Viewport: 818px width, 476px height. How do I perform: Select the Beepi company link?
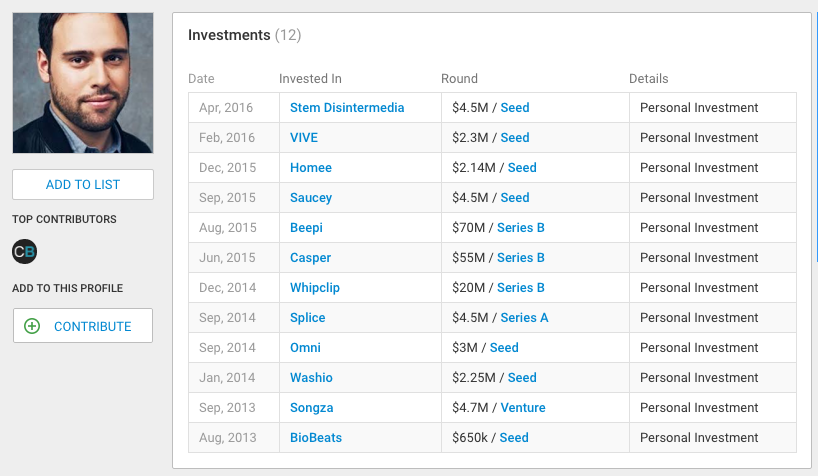coord(306,228)
